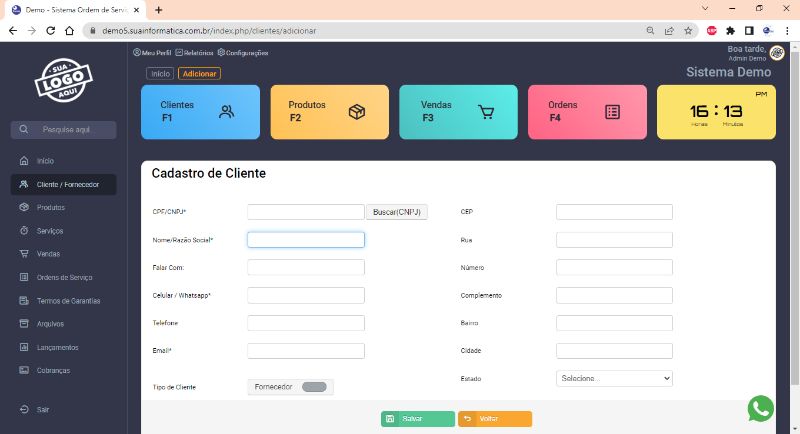The width and height of the screenshot is (800, 434).
Task: Click the WhatsApp chat floating icon
Action: click(761, 408)
